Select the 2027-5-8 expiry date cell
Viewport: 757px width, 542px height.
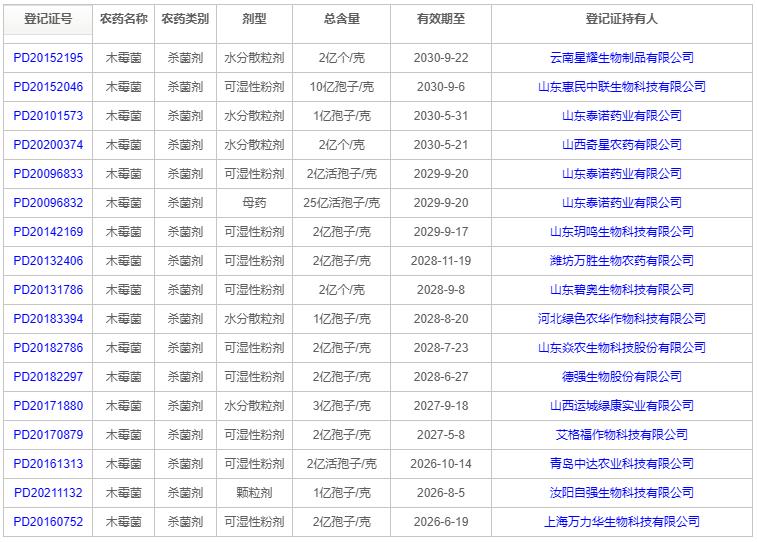(x=441, y=434)
